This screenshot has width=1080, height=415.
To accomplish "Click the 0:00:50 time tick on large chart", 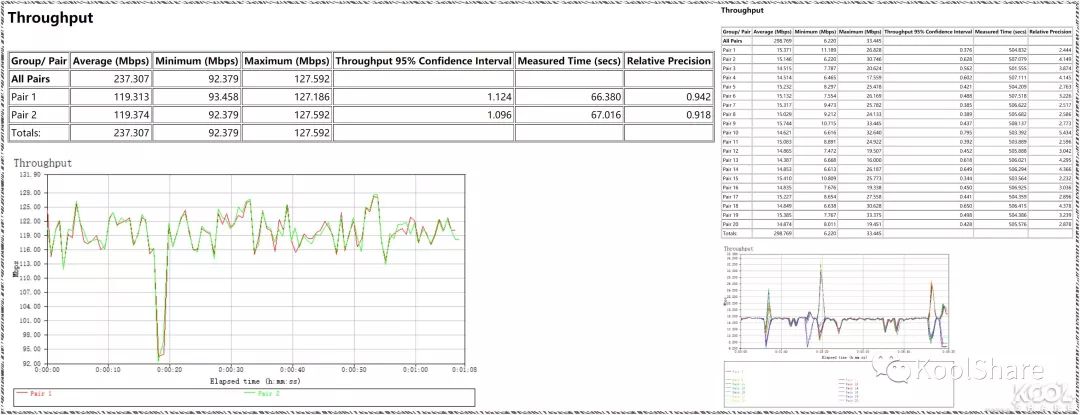I will [x=354, y=370].
